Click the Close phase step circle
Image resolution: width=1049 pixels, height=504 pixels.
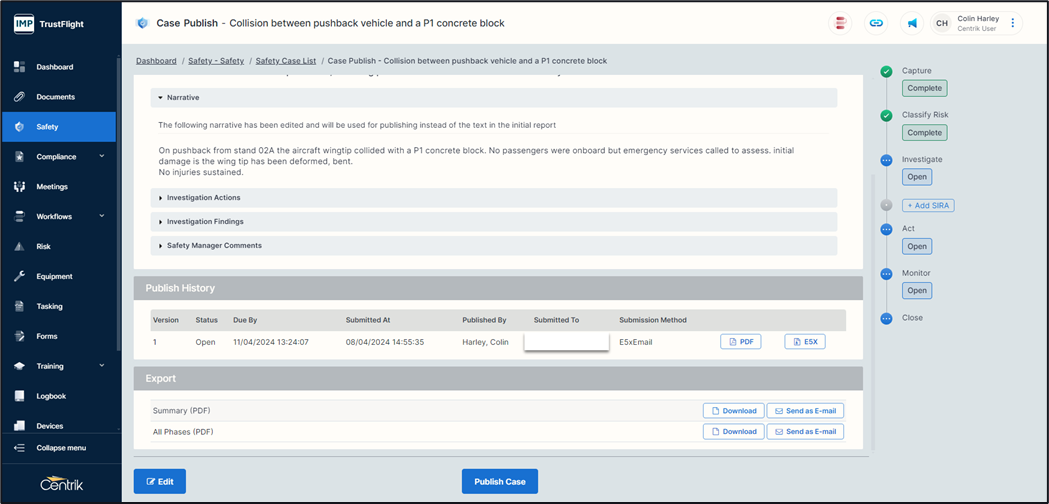tap(886, 318)
